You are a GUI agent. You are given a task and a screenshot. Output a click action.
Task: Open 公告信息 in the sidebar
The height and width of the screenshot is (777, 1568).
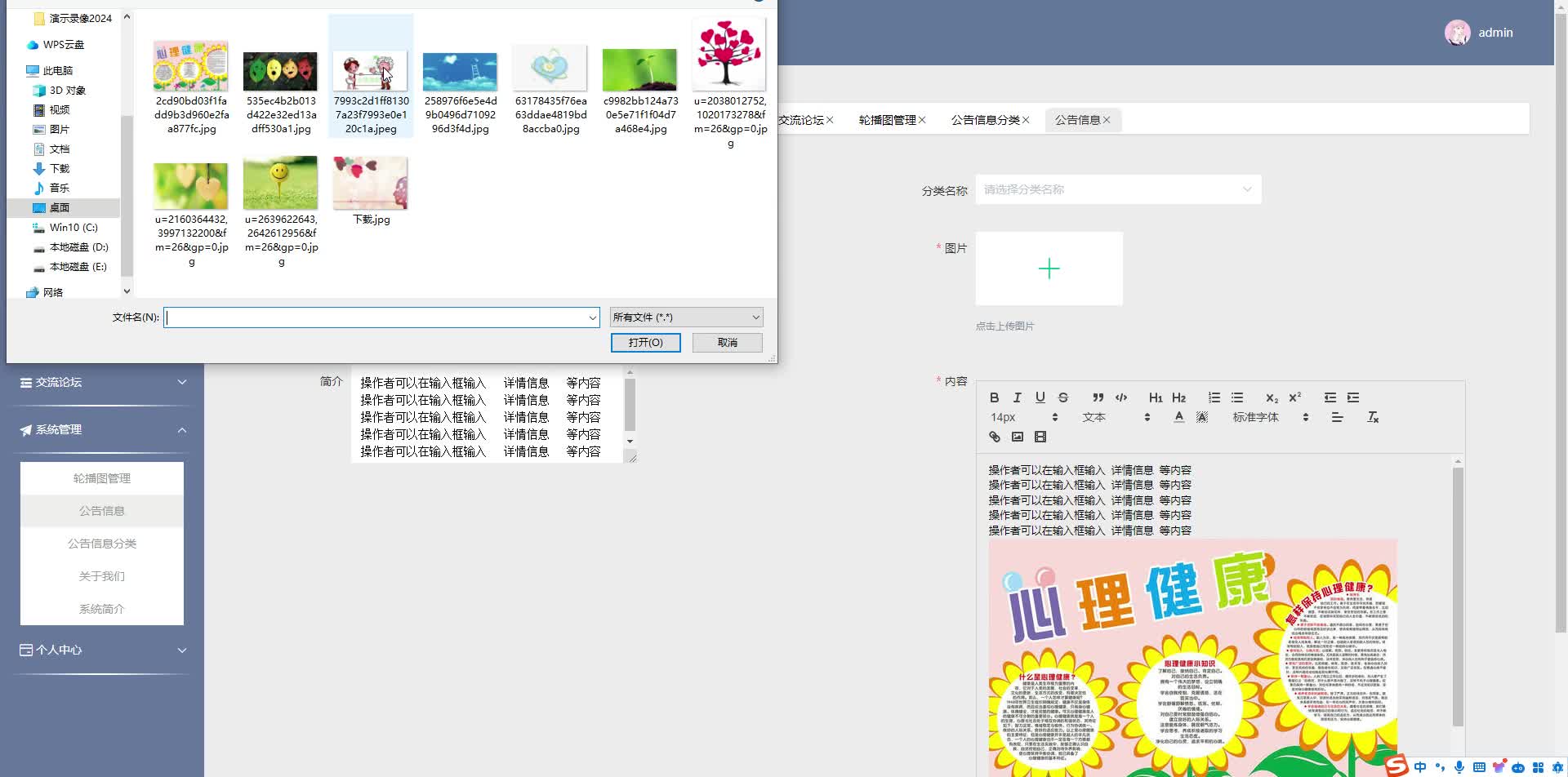(102, 511)
